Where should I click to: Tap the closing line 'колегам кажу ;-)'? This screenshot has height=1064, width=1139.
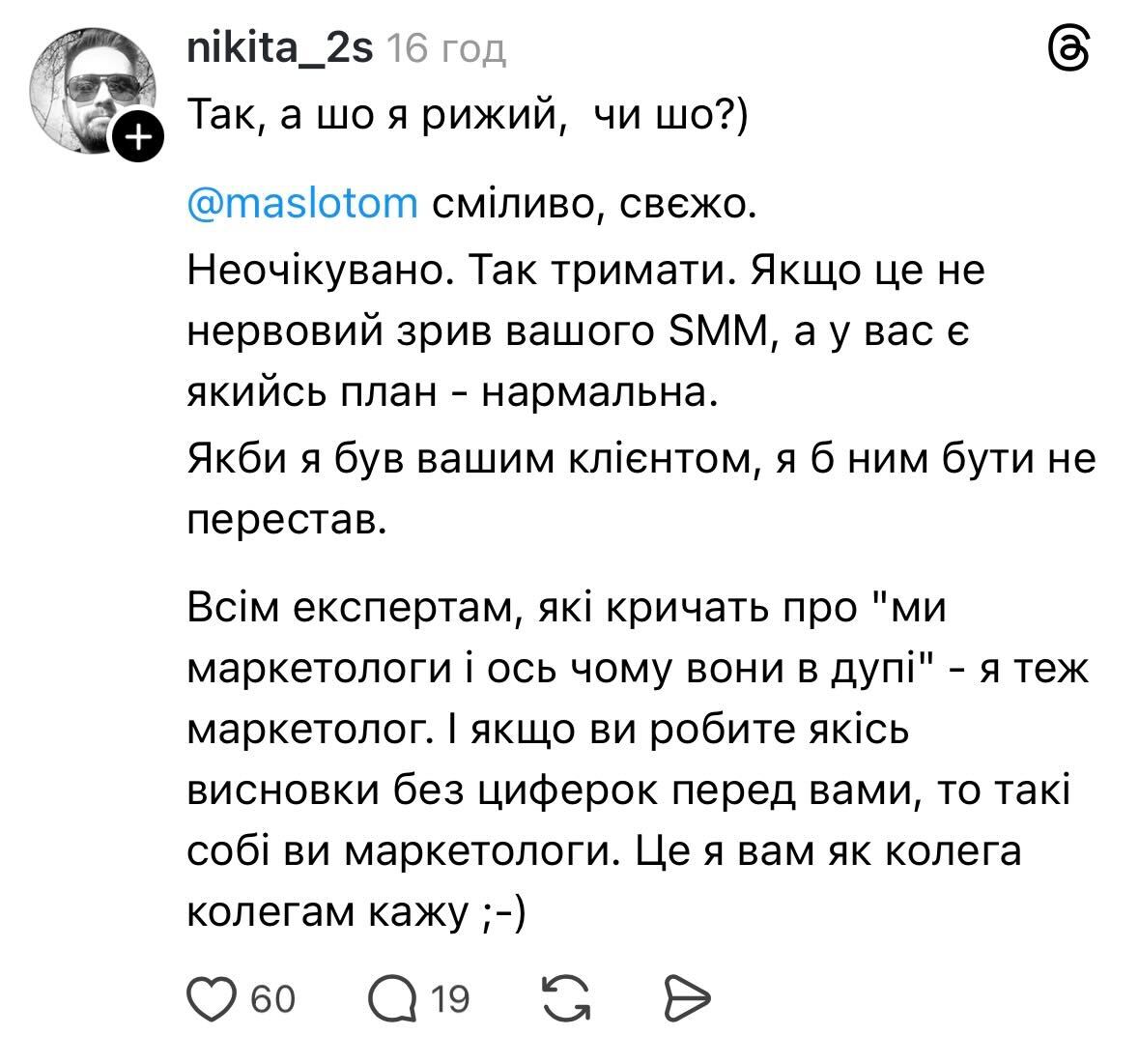pos(356,911)
